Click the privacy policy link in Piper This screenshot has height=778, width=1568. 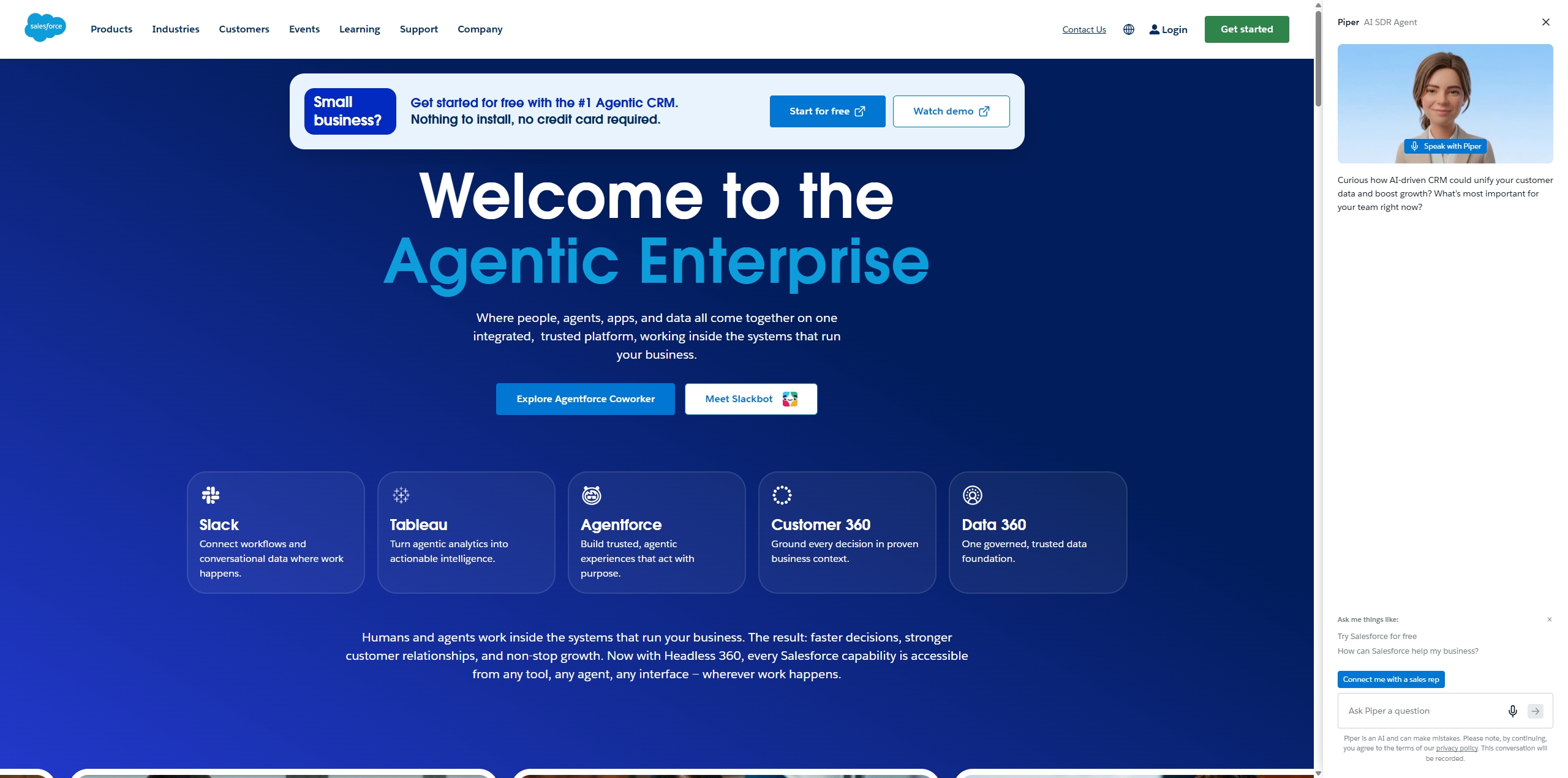tap(1457, 749)
